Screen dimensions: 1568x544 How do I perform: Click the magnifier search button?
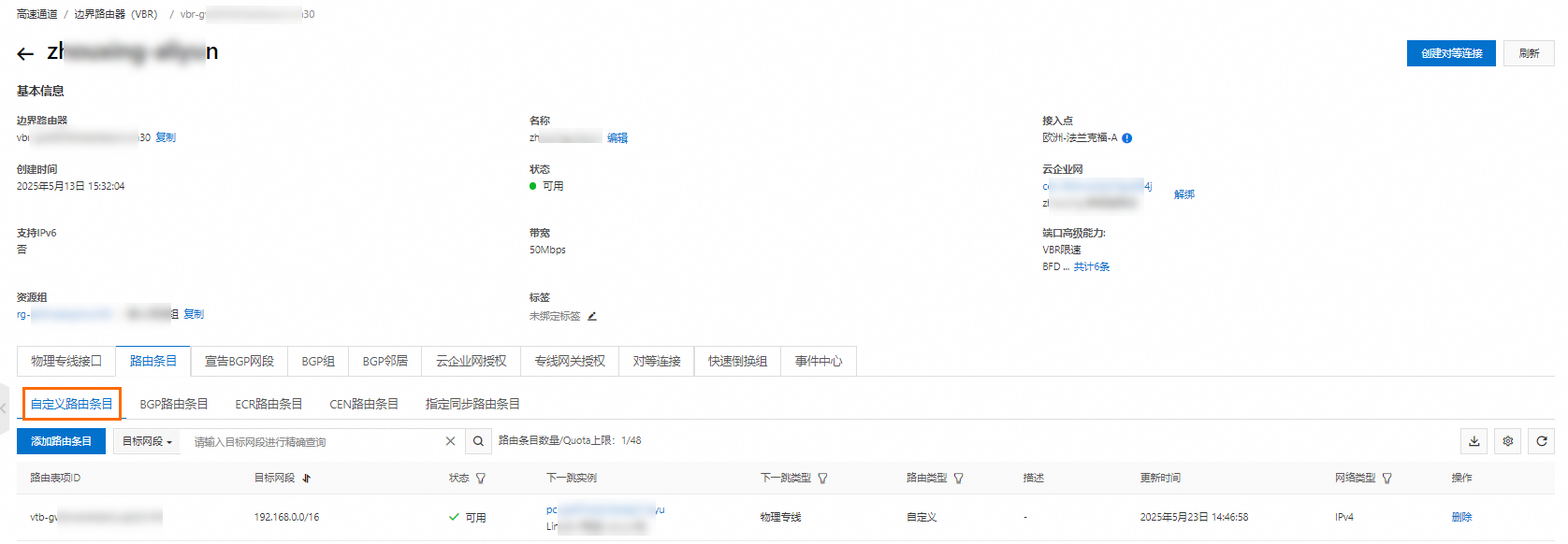(x=478, y=441)
